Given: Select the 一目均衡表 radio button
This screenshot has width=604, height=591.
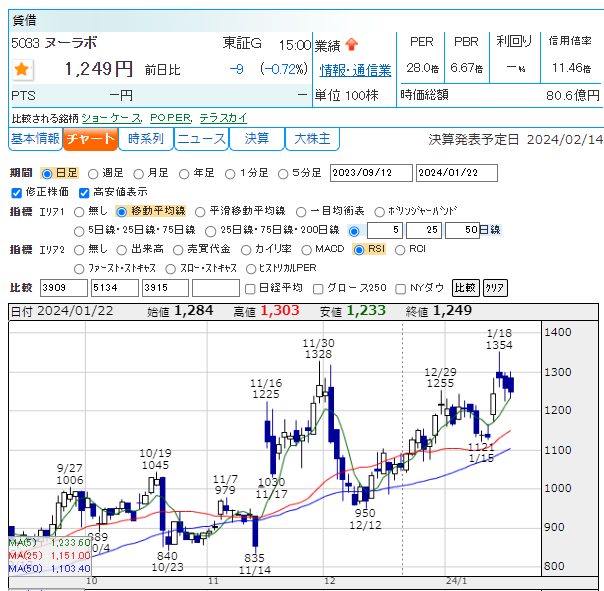Looking at the screenshot, I should (301, 212).
